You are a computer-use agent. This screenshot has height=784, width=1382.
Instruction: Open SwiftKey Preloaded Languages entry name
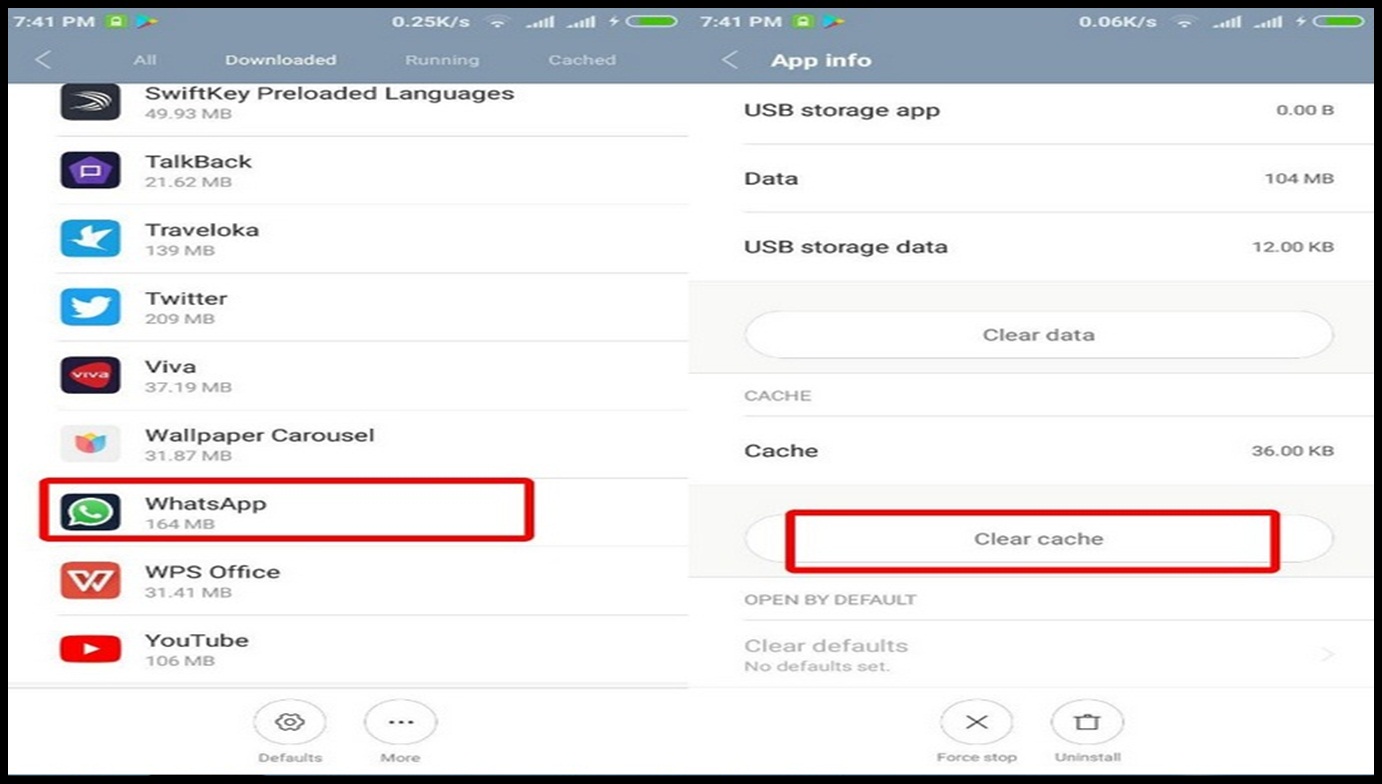[x=330, y=93]
